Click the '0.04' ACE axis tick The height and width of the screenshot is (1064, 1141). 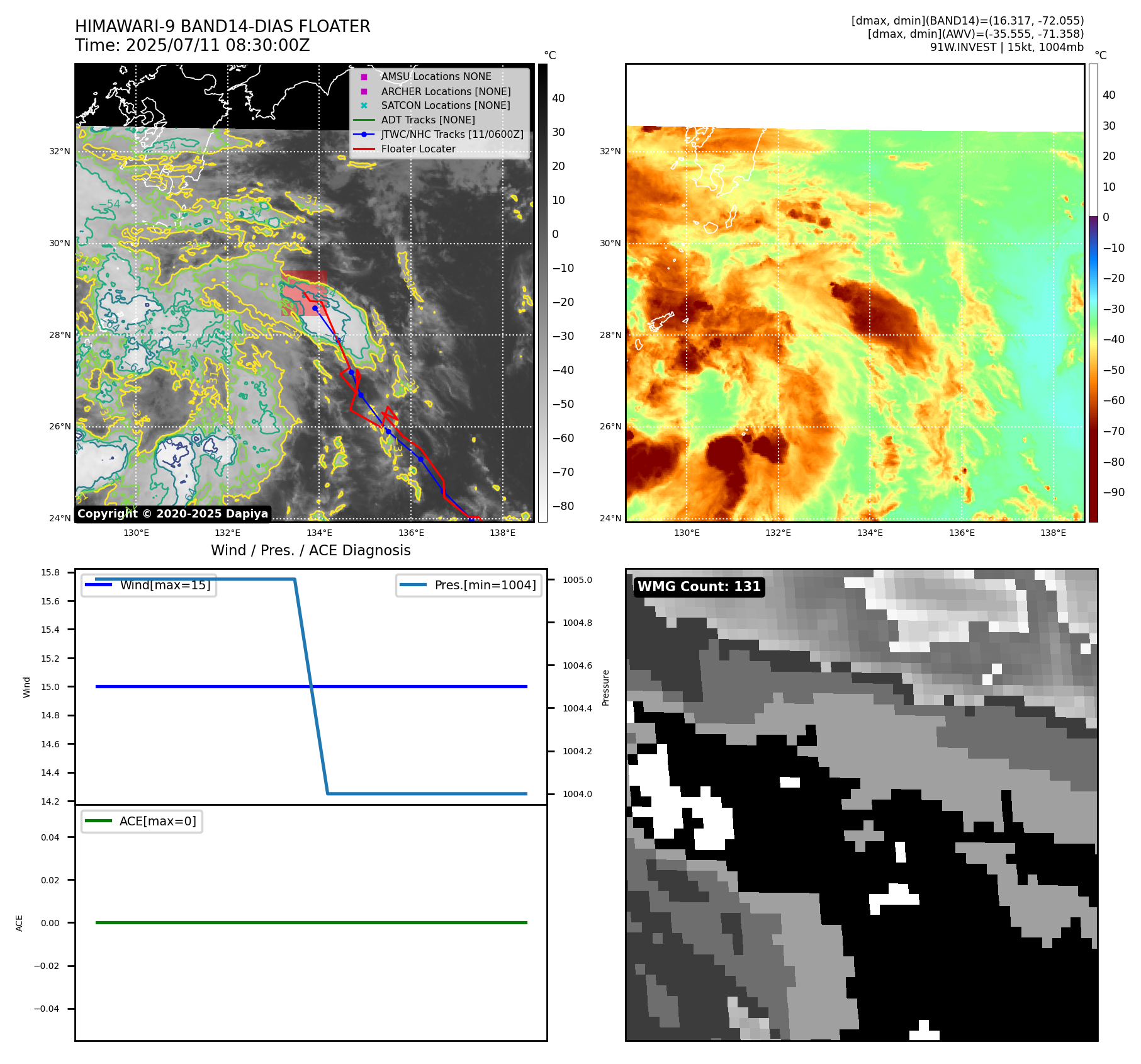click(50, 837)
